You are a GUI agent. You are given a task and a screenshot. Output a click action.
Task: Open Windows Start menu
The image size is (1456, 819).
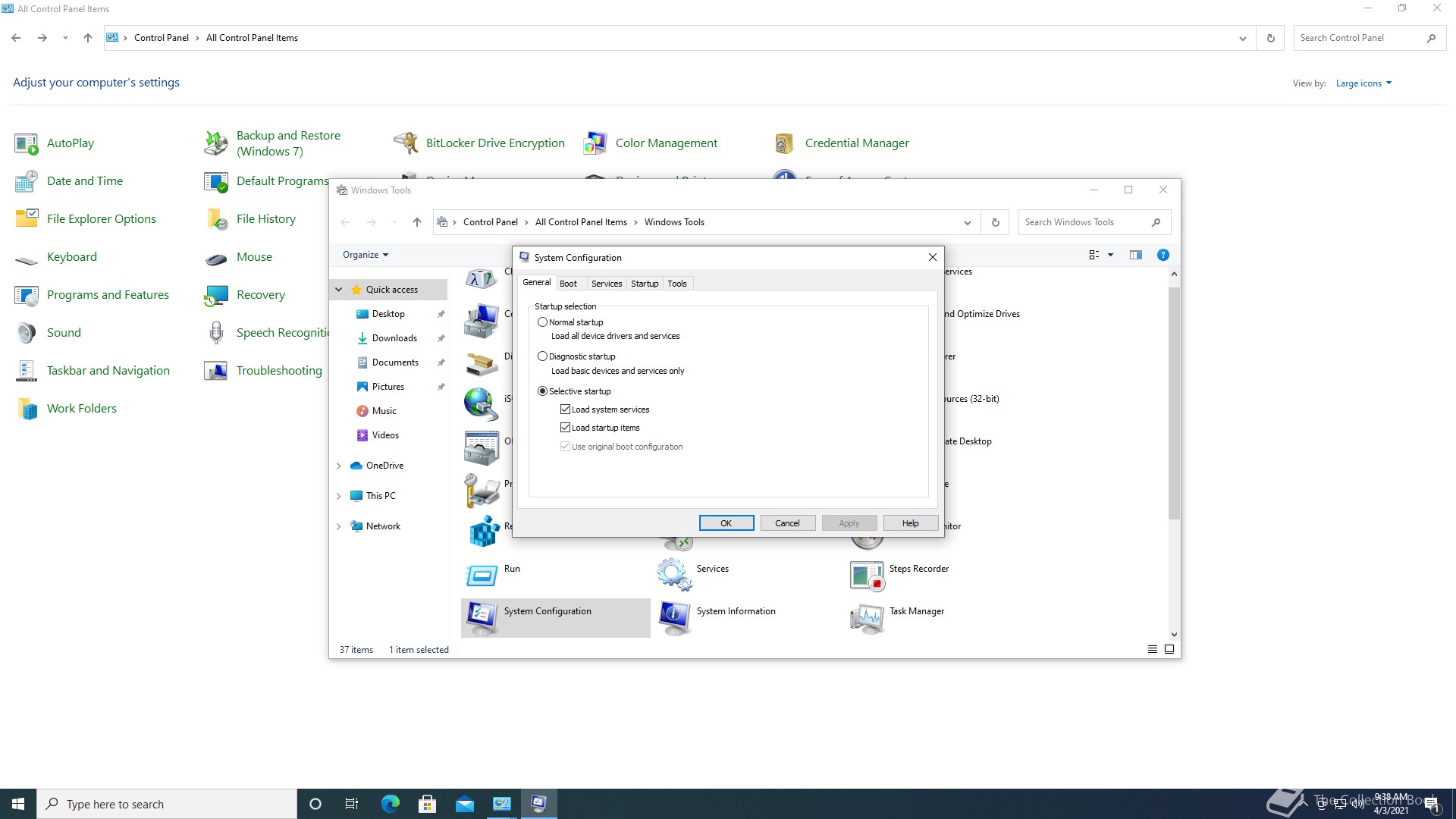click(x=18, y=804)
